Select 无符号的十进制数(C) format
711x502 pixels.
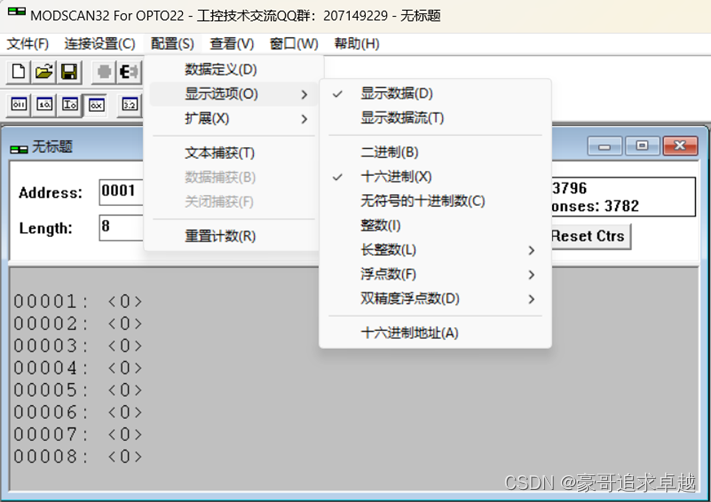[435, 201]
